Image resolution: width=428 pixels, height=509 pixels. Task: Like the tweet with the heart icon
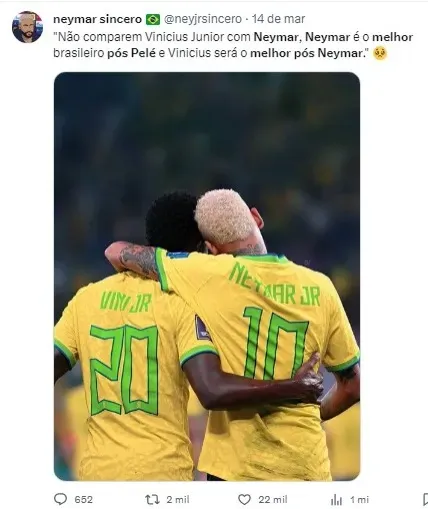pos(244,499)
